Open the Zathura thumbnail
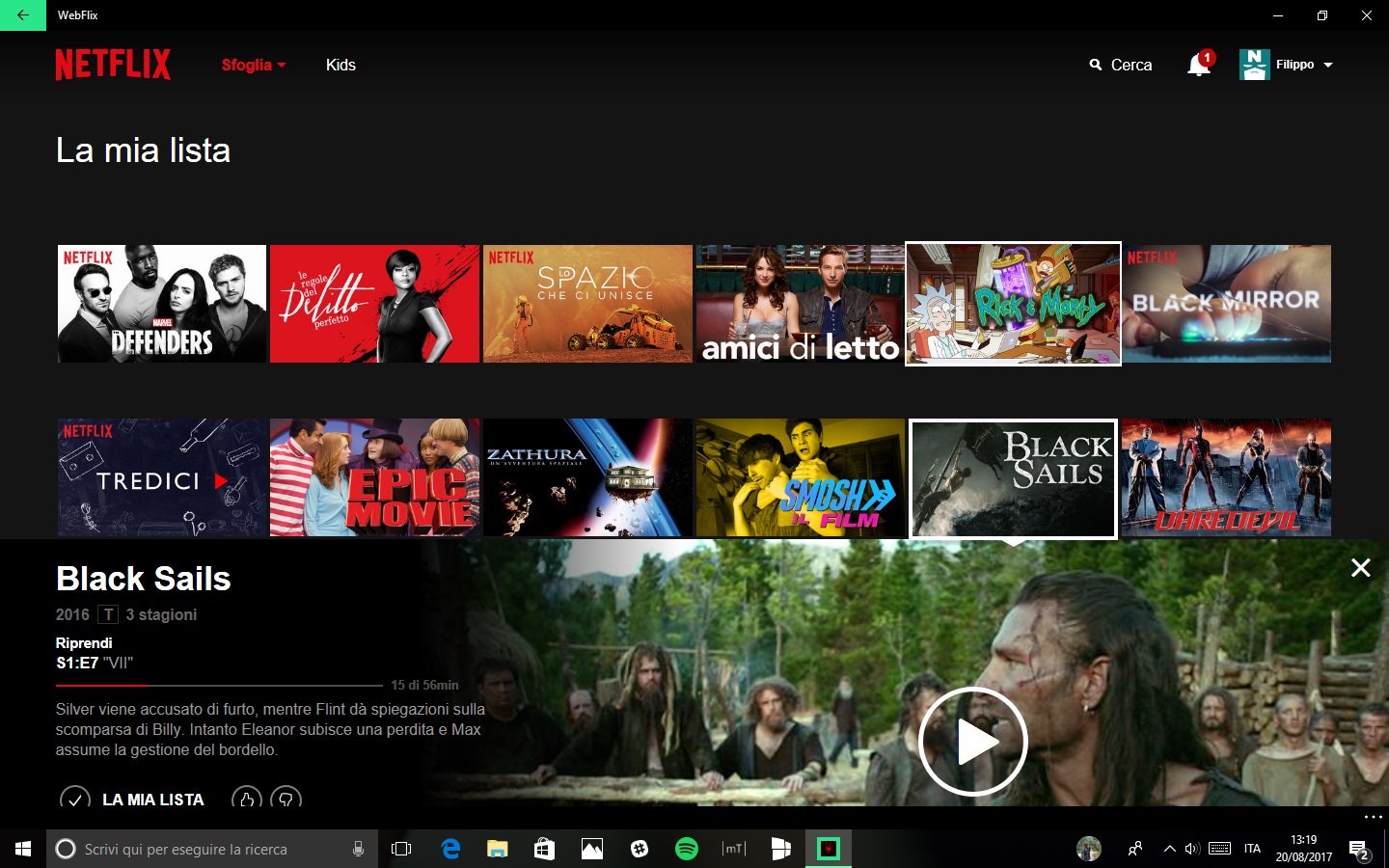 [x=587, y=477]
